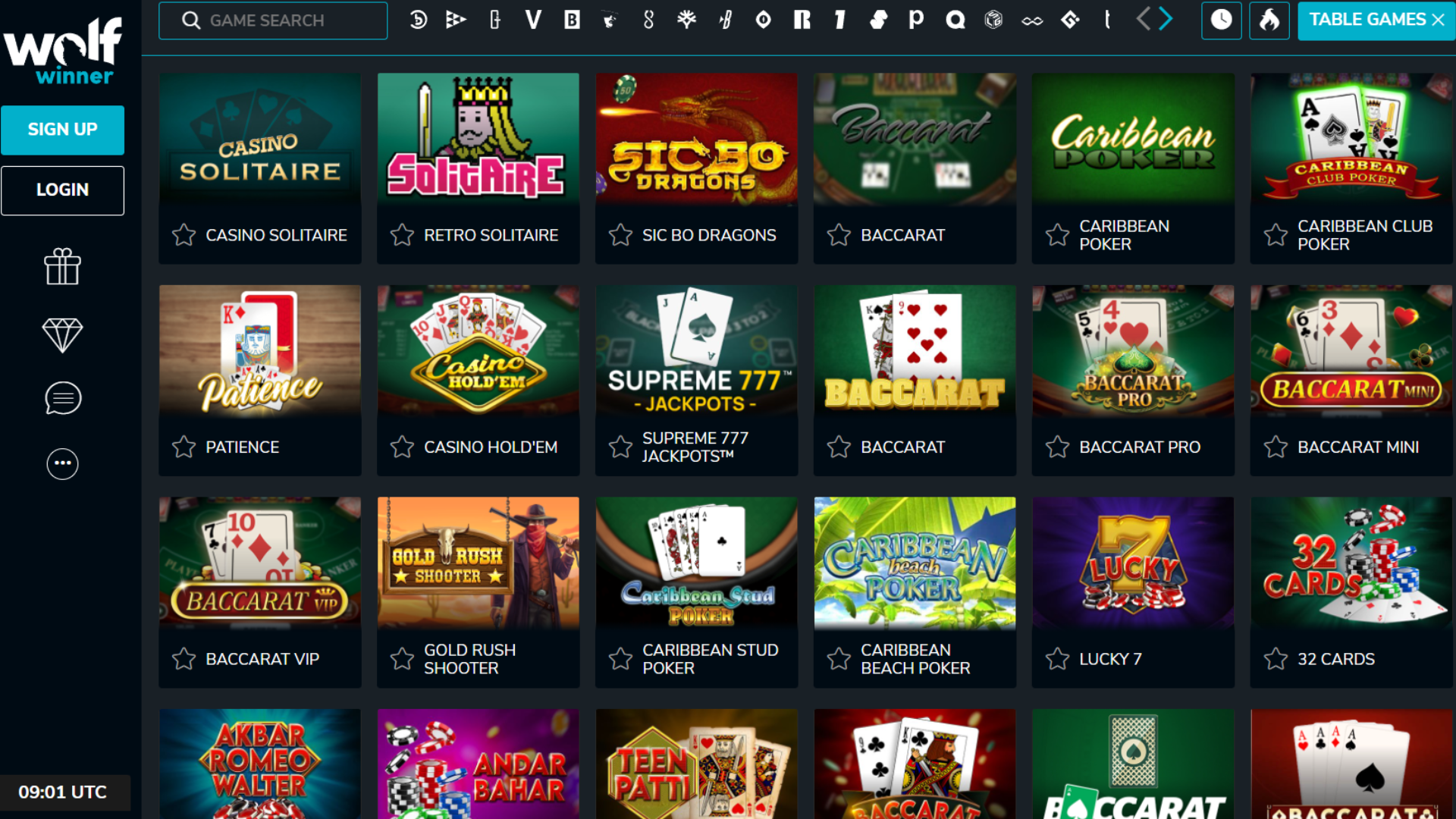Select the V provider logo filter
Screen dimensions: 1456x819
point(533,20)
